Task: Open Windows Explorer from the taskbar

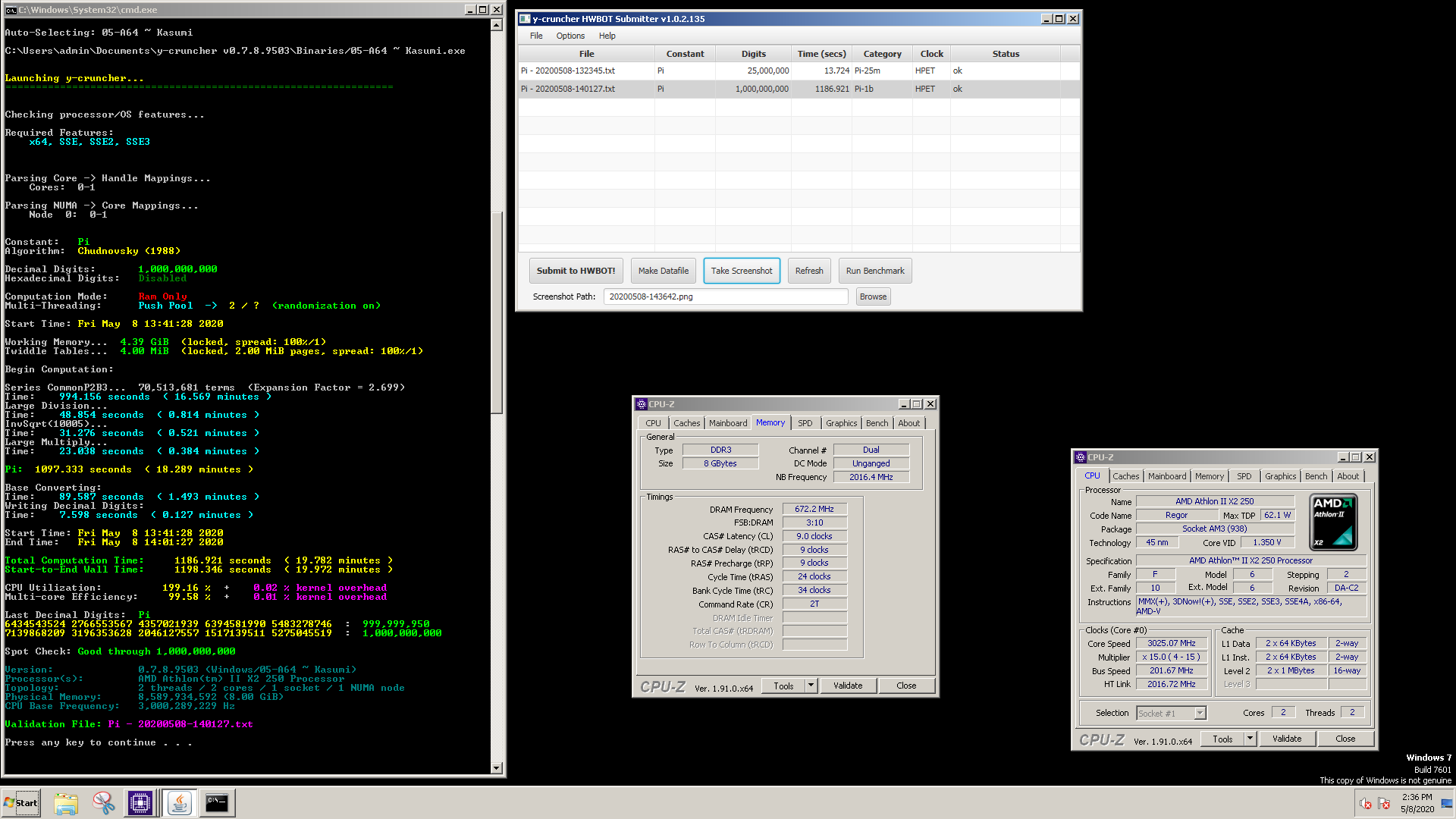Action: coord(66,802)
